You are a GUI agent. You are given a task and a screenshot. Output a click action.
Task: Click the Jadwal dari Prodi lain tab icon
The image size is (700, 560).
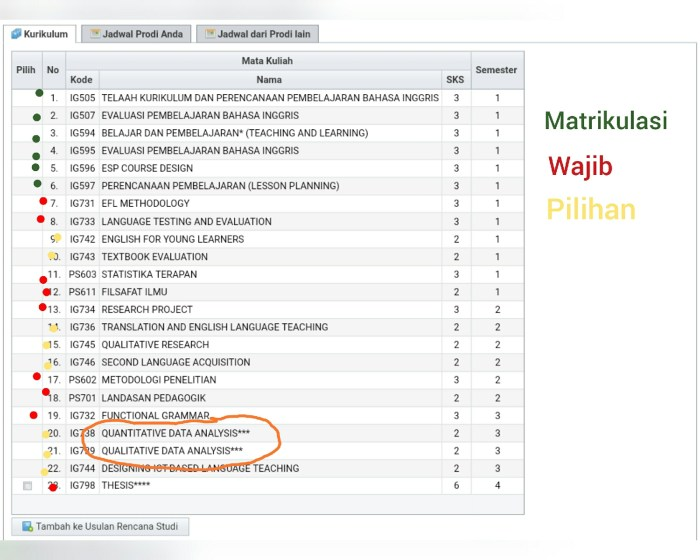click(210, 33)
